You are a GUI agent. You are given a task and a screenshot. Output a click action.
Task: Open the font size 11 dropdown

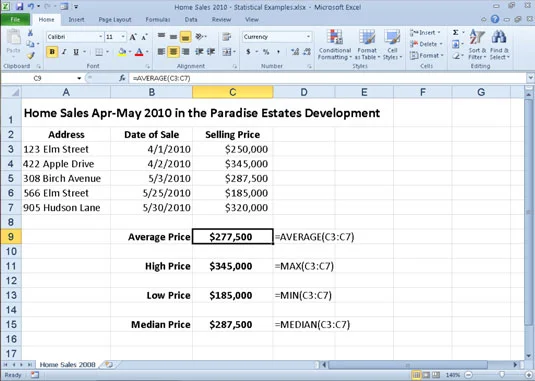[123, 37]
